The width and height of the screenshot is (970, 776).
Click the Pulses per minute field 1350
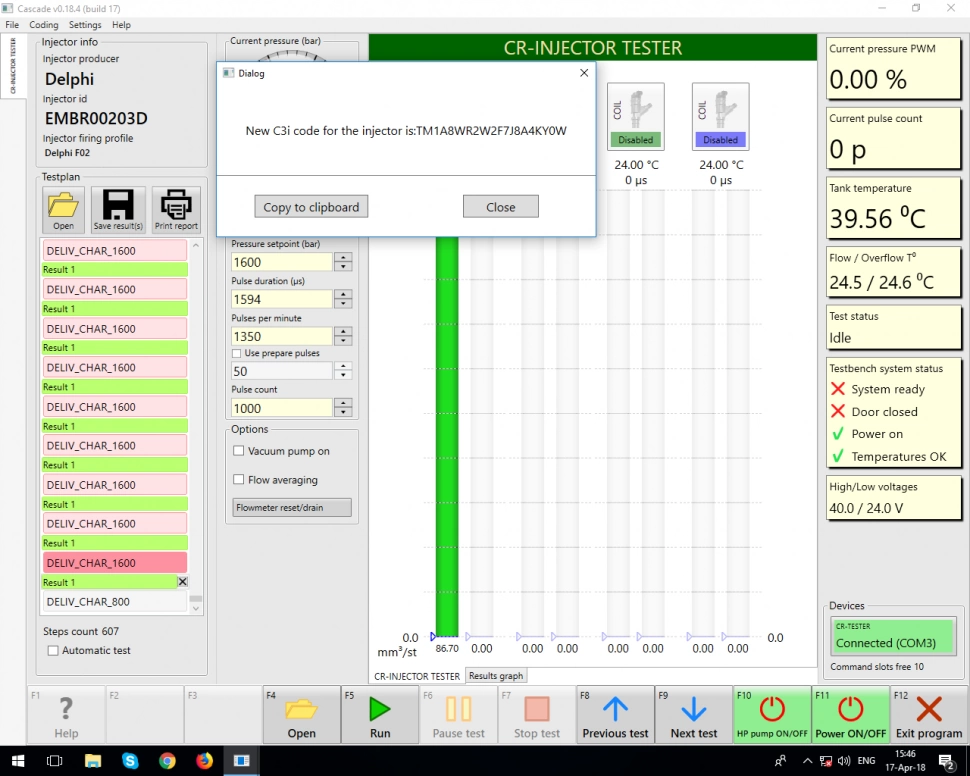click(281, 336)
